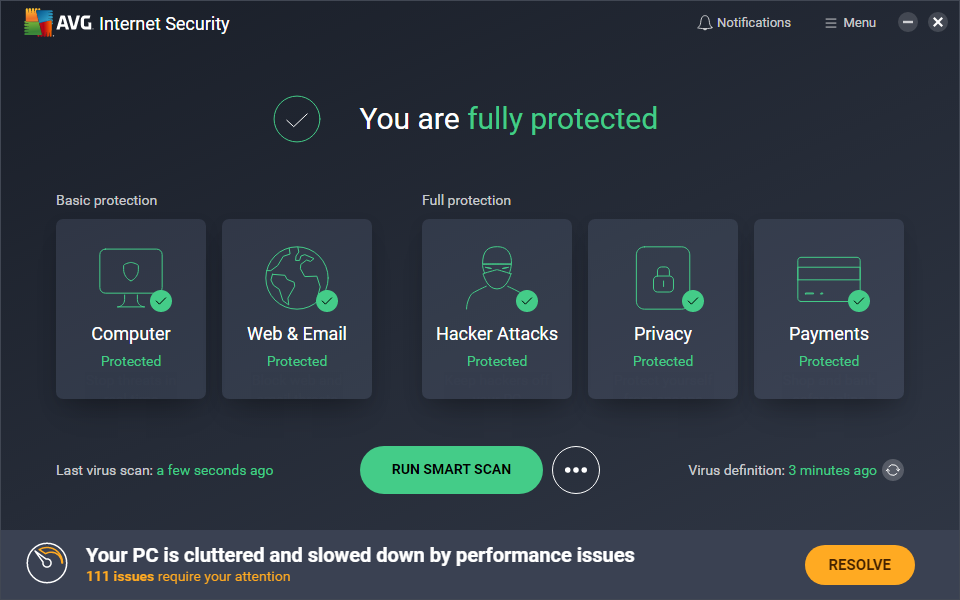Click the Notifications bell icon
Viewport: 960px width, 600px height.
click(705, 23)
